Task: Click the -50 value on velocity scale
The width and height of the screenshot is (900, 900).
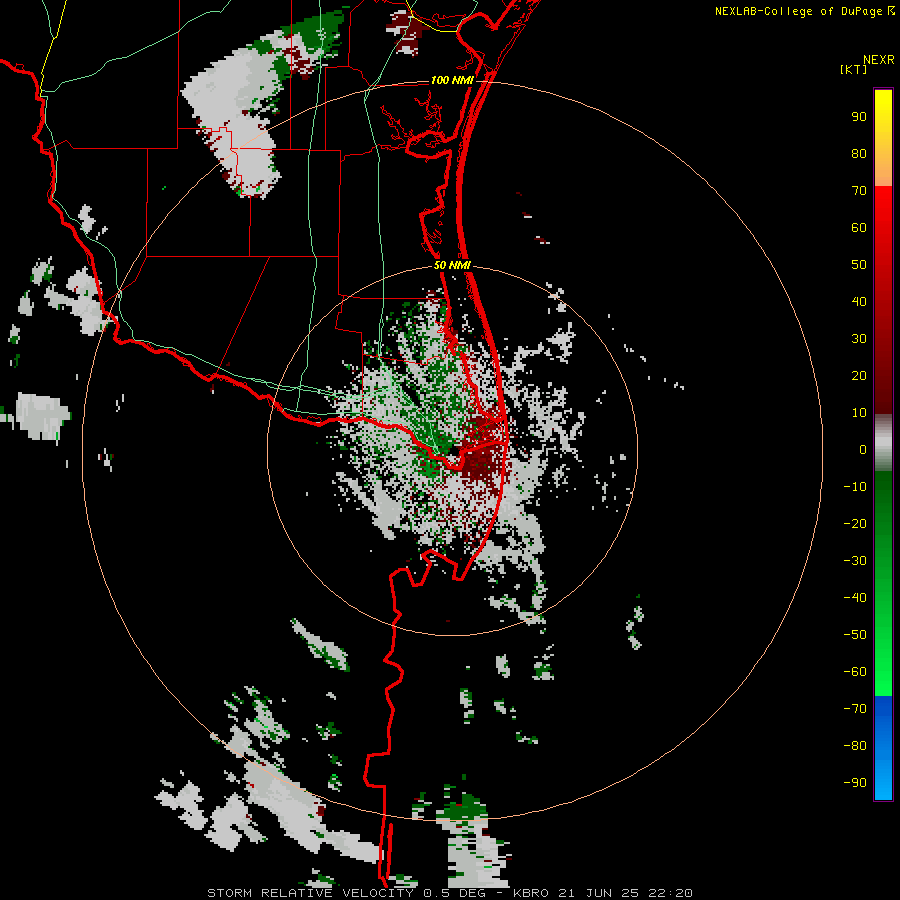Action: click(855, 635)
